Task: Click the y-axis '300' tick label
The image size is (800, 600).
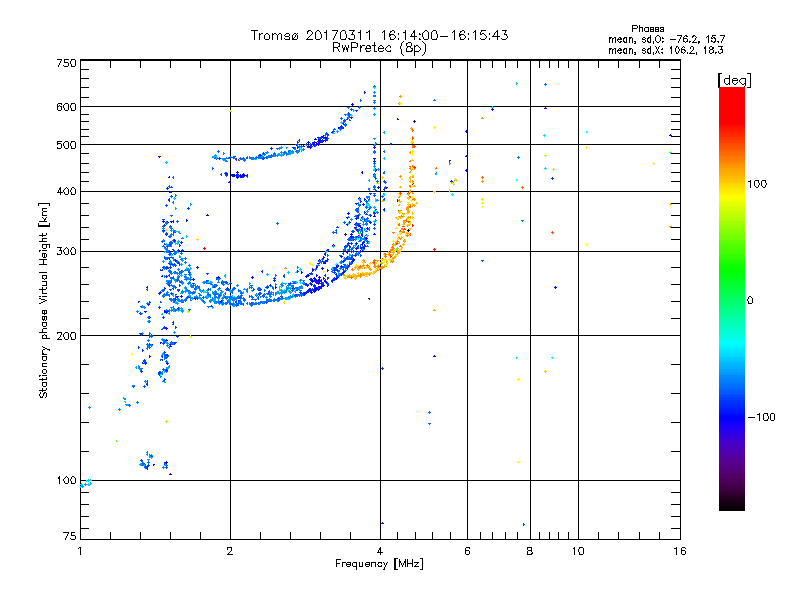Action: pyautogui.click(x=67, y=251)
